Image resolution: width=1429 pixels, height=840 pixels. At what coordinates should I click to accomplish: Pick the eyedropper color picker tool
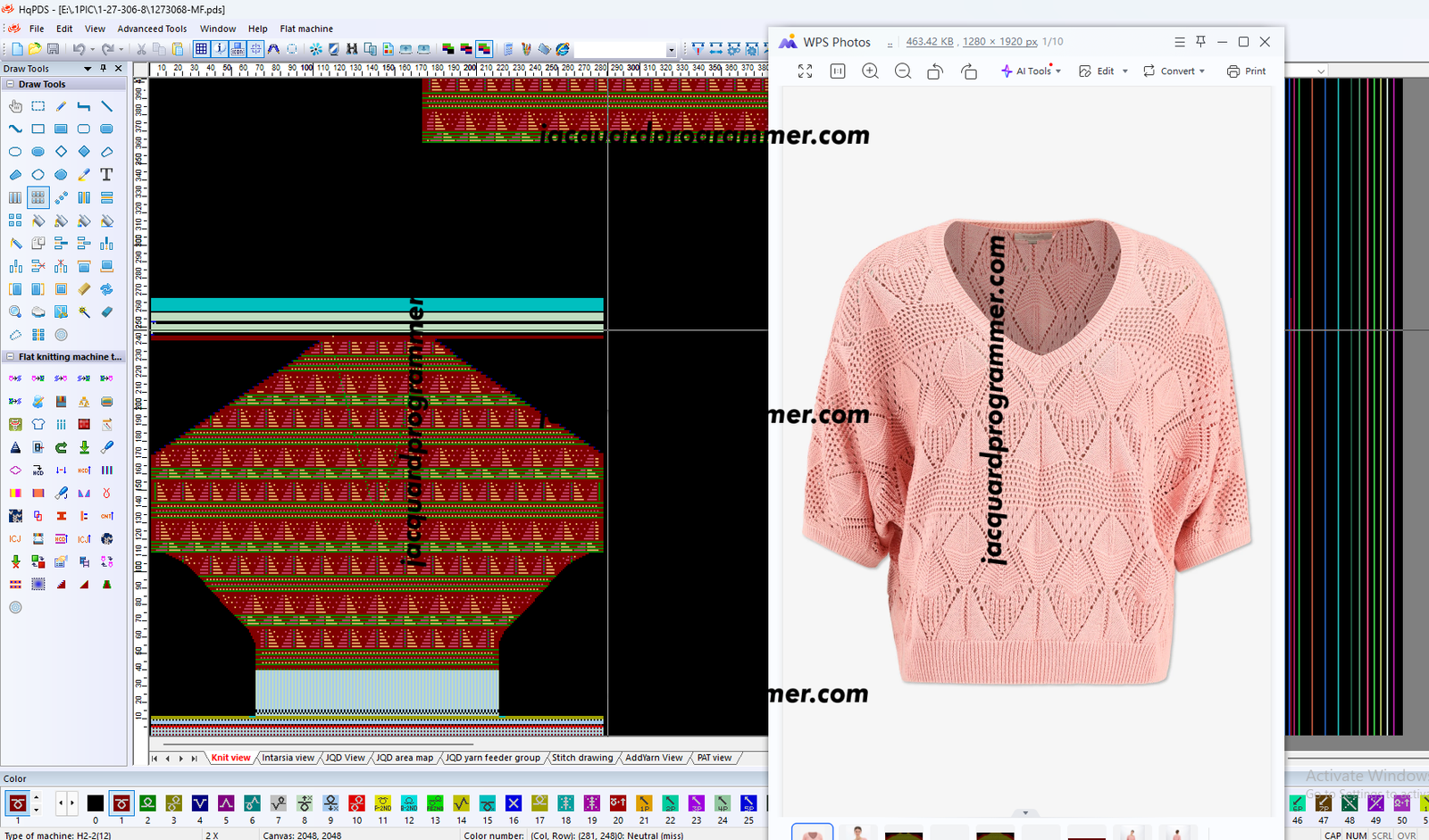click(x=84, y=175)
